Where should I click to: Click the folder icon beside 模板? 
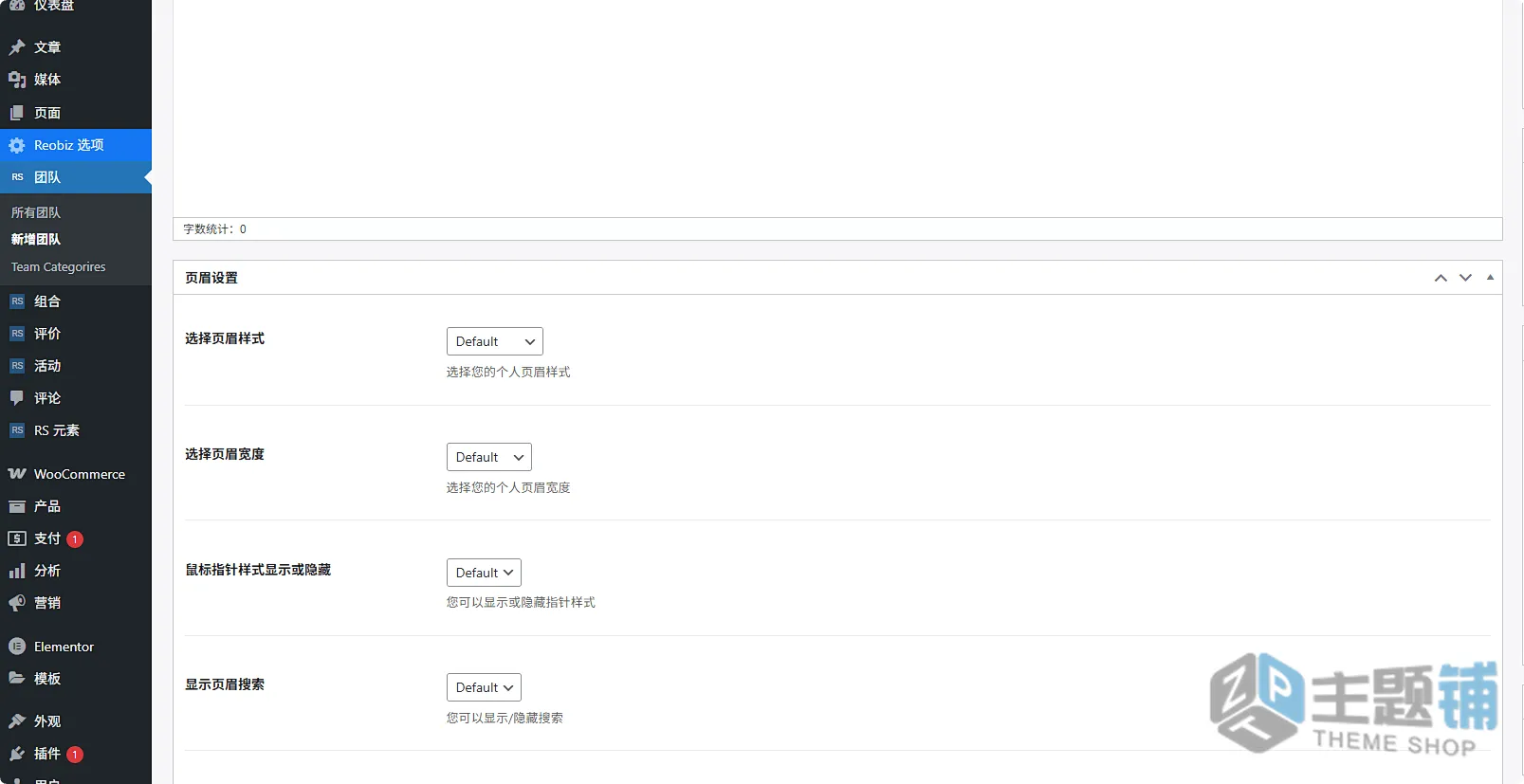17,679
